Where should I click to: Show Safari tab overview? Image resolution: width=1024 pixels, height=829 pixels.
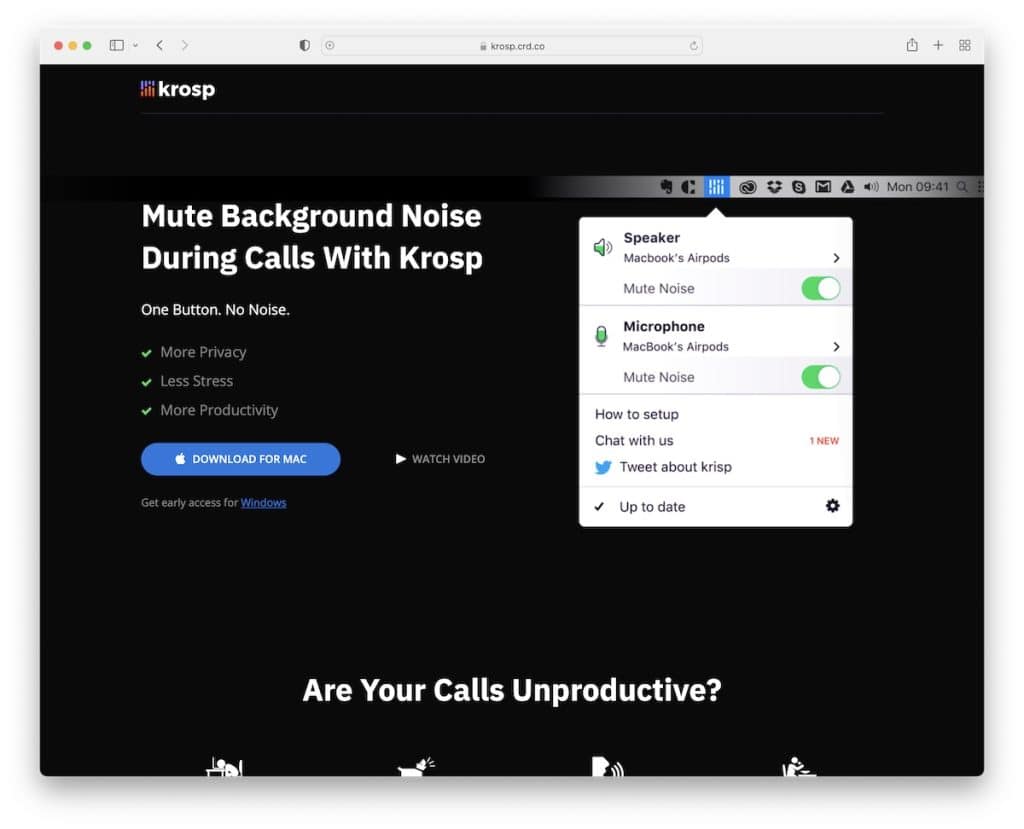(965, 45)
